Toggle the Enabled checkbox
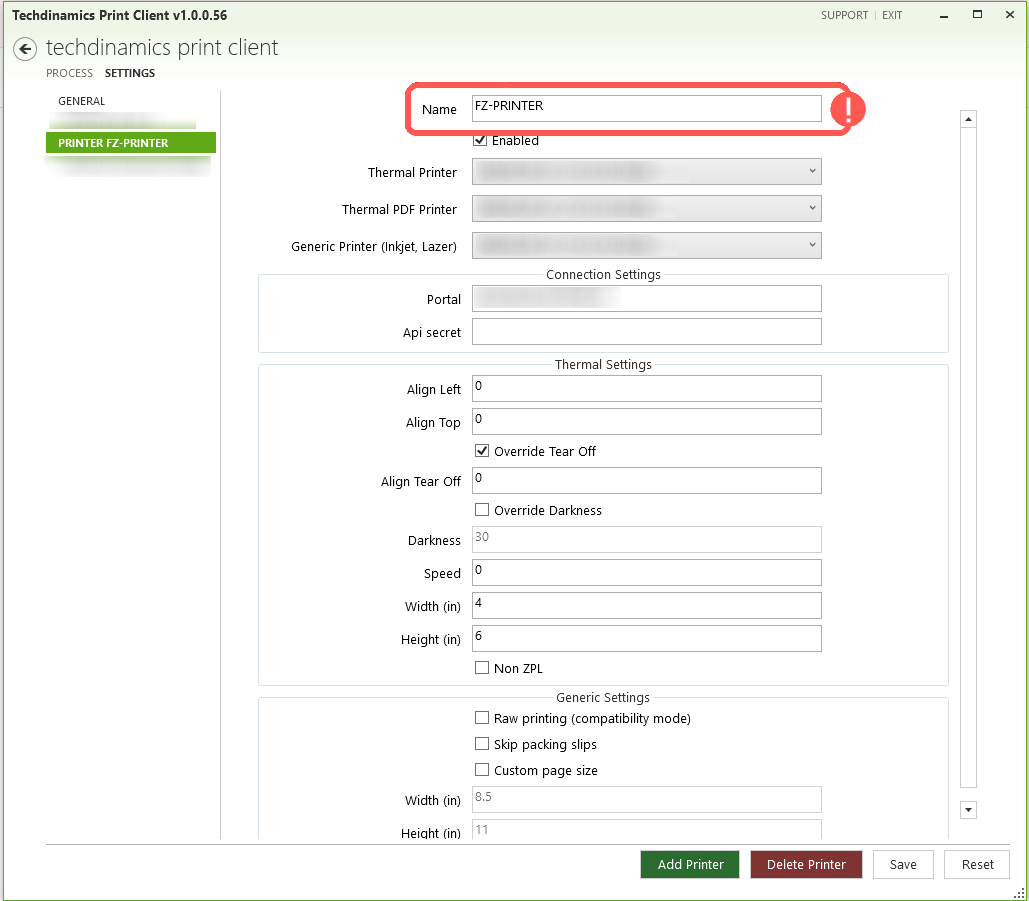 tap(480, 140)
